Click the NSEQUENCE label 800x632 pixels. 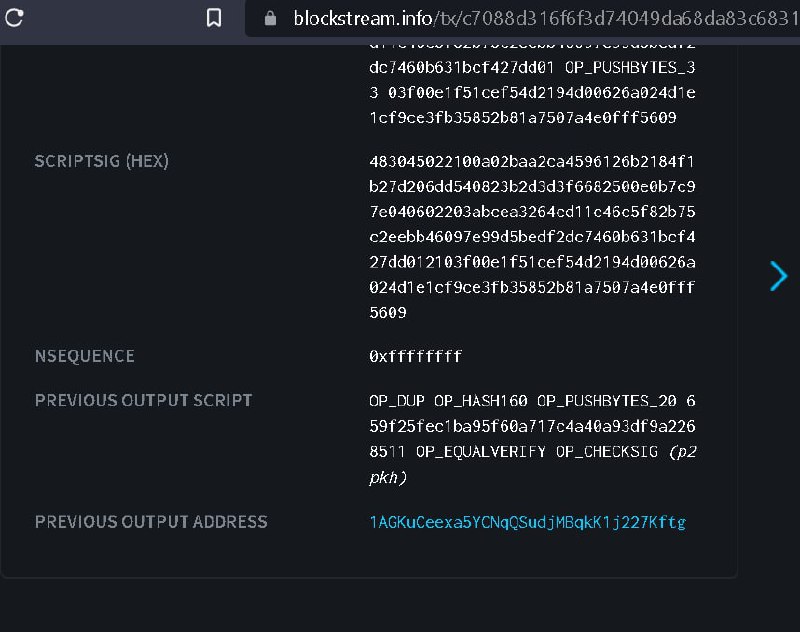click(x=85, y=356)
